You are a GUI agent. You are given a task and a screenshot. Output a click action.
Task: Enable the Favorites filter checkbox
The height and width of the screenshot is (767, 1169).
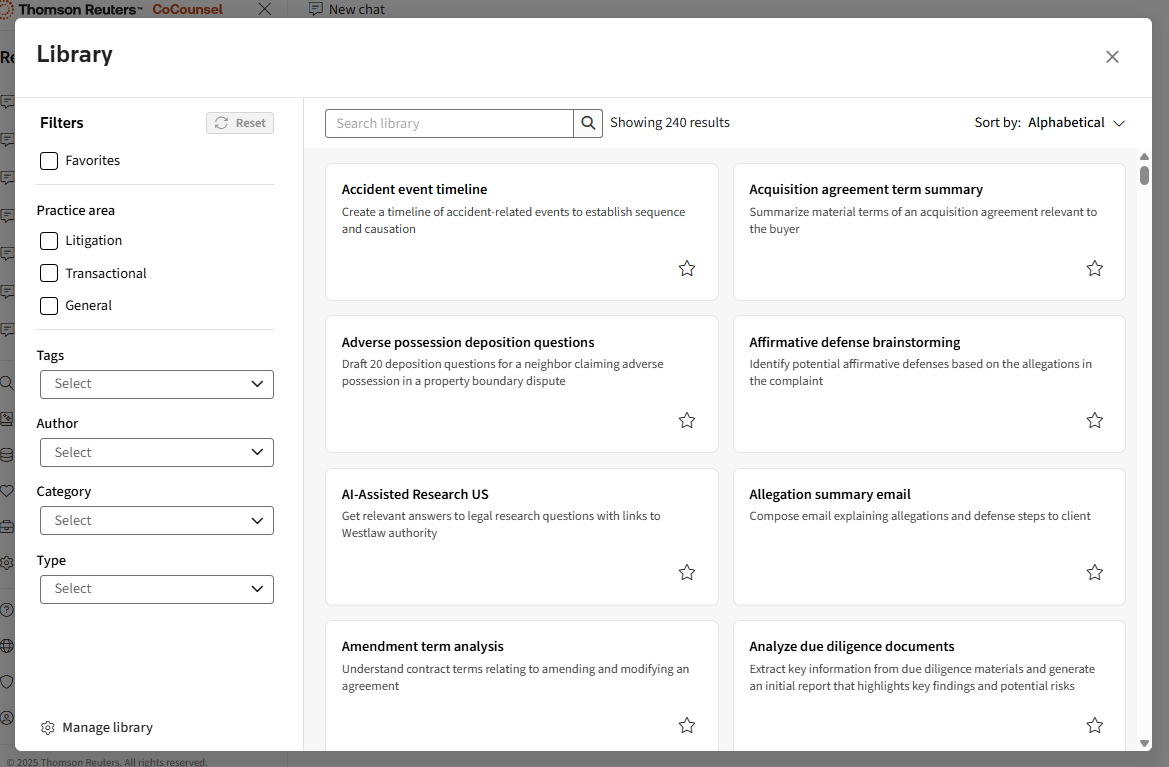(x=49, y=161)
